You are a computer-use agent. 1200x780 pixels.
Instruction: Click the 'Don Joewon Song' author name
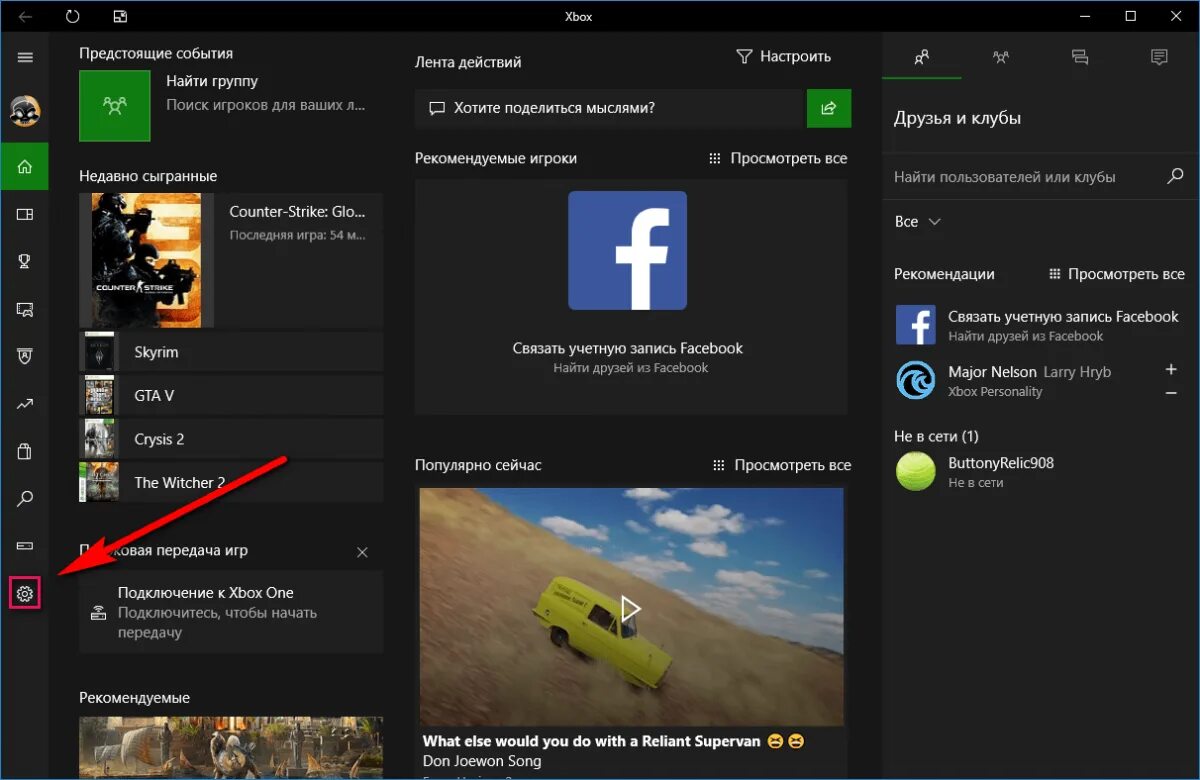(480, 761)
